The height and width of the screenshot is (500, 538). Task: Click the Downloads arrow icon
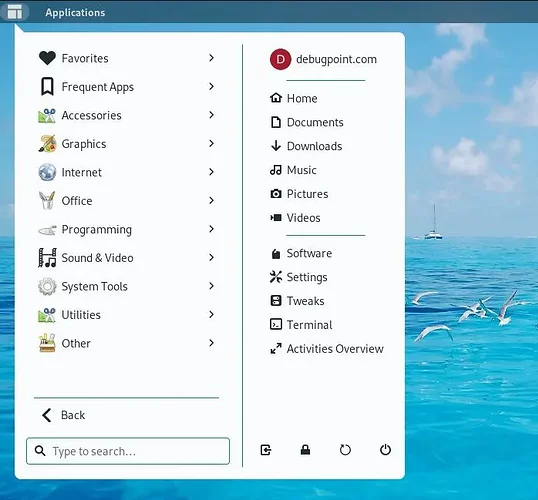(276, 146)
